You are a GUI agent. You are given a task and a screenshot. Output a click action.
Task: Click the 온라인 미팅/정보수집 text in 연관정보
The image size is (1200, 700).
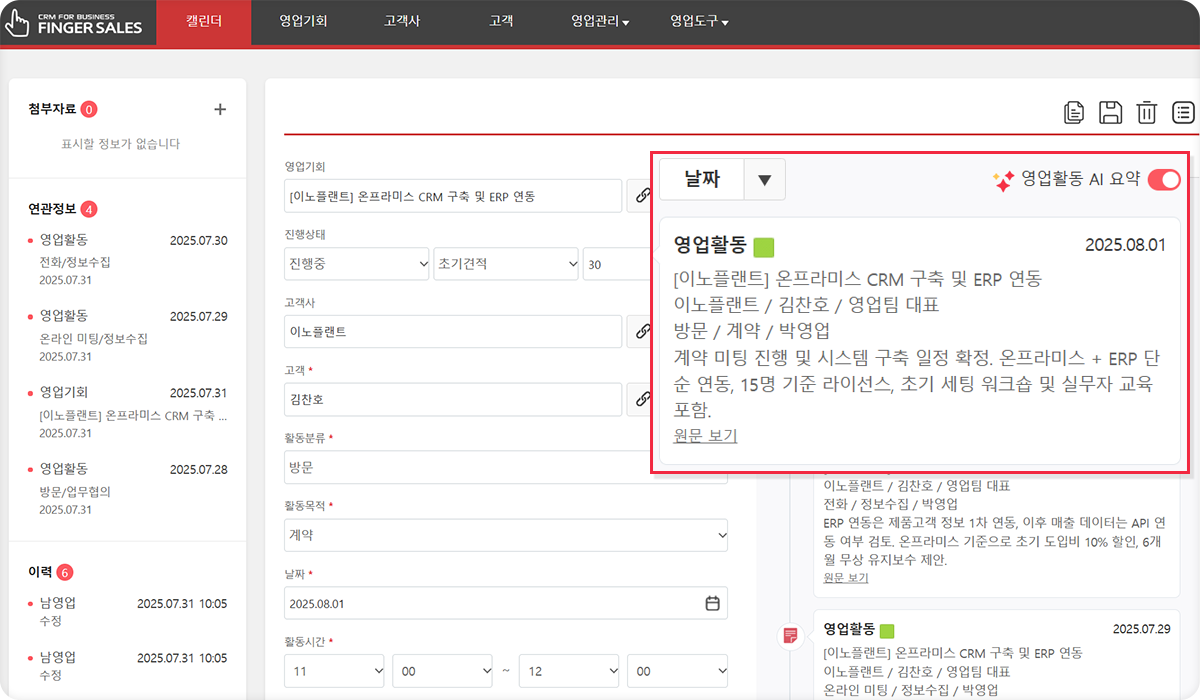[x=93, y=339]
